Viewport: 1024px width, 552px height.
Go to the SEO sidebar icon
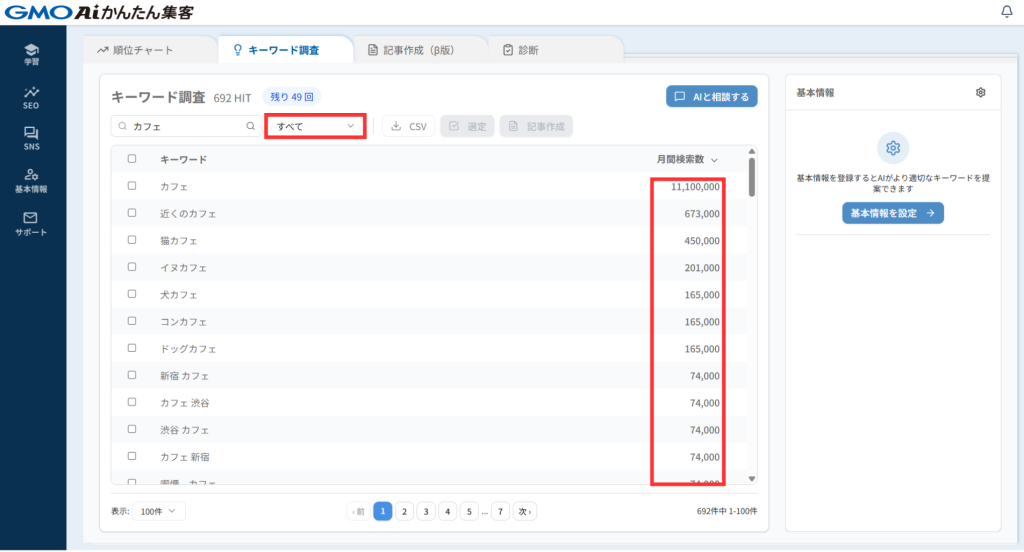pyautogui.click(x=32, y=96)
